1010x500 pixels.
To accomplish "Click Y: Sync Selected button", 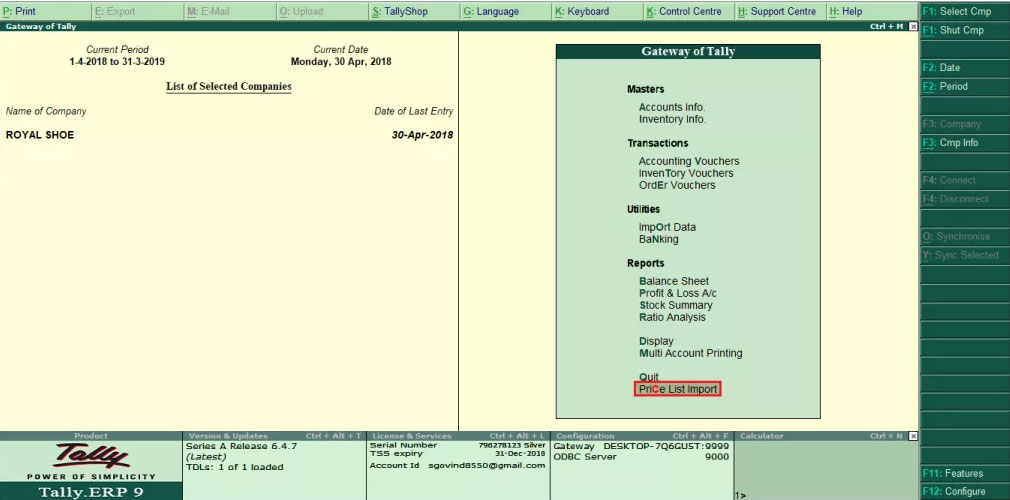I will pyautogui.click(x=965, y=255).
